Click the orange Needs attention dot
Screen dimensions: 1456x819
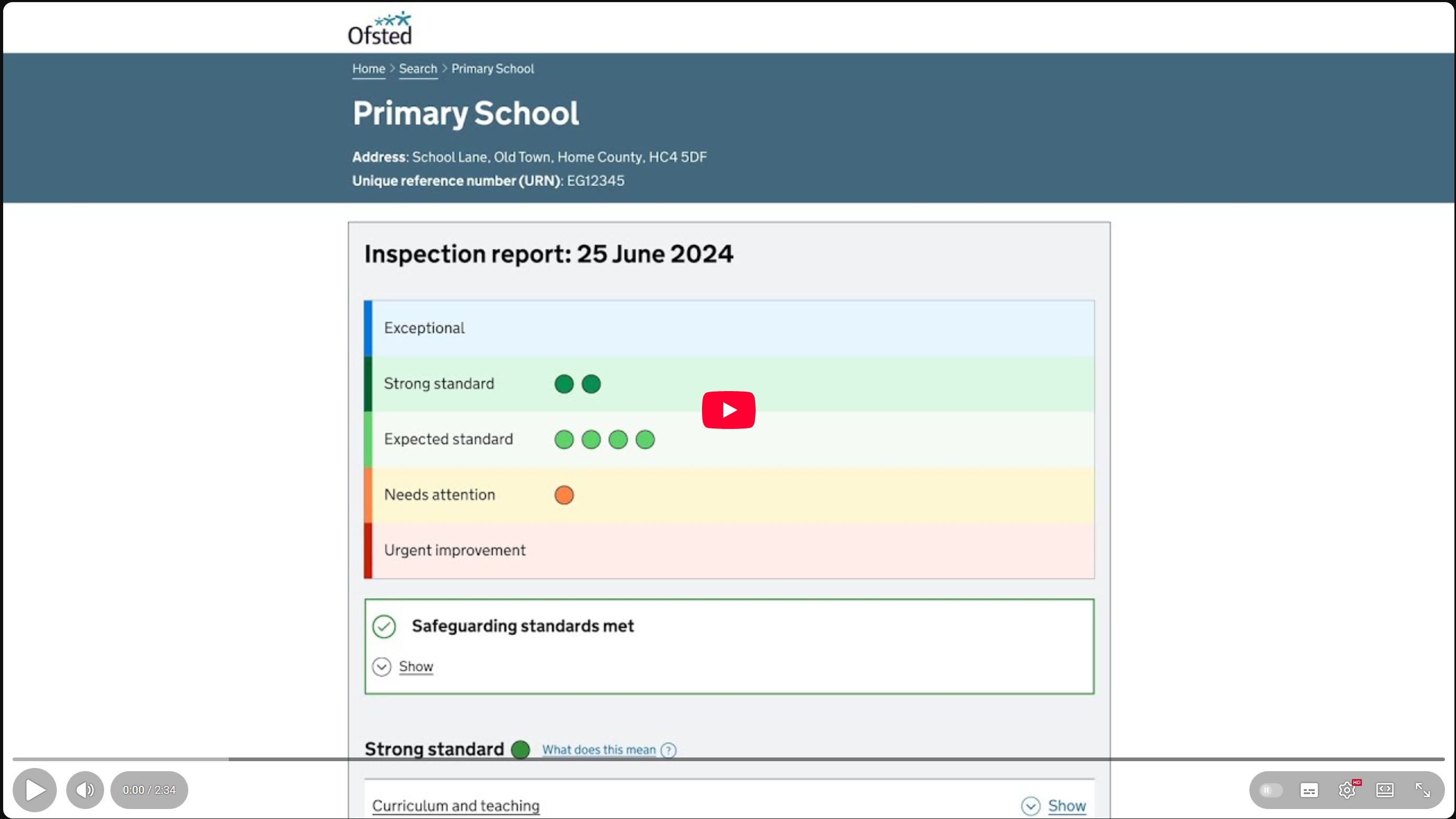click(x=564, y=495)
